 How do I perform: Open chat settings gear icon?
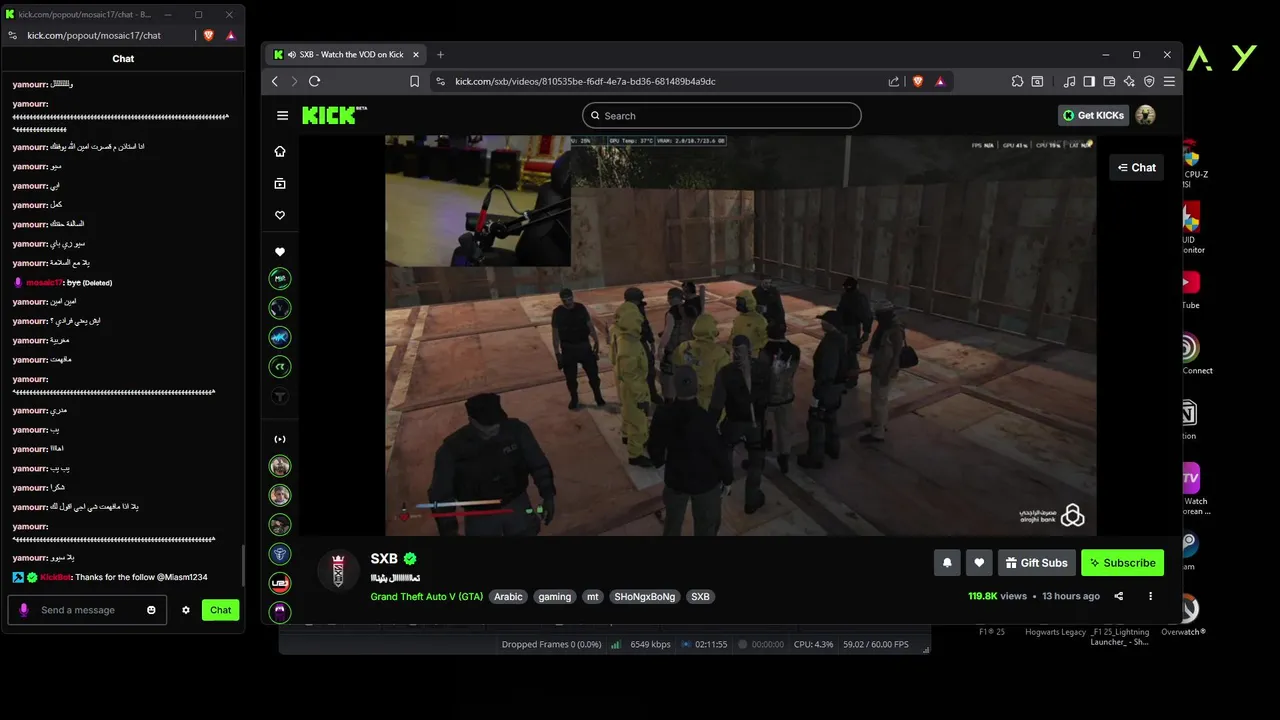coord(186,610)
